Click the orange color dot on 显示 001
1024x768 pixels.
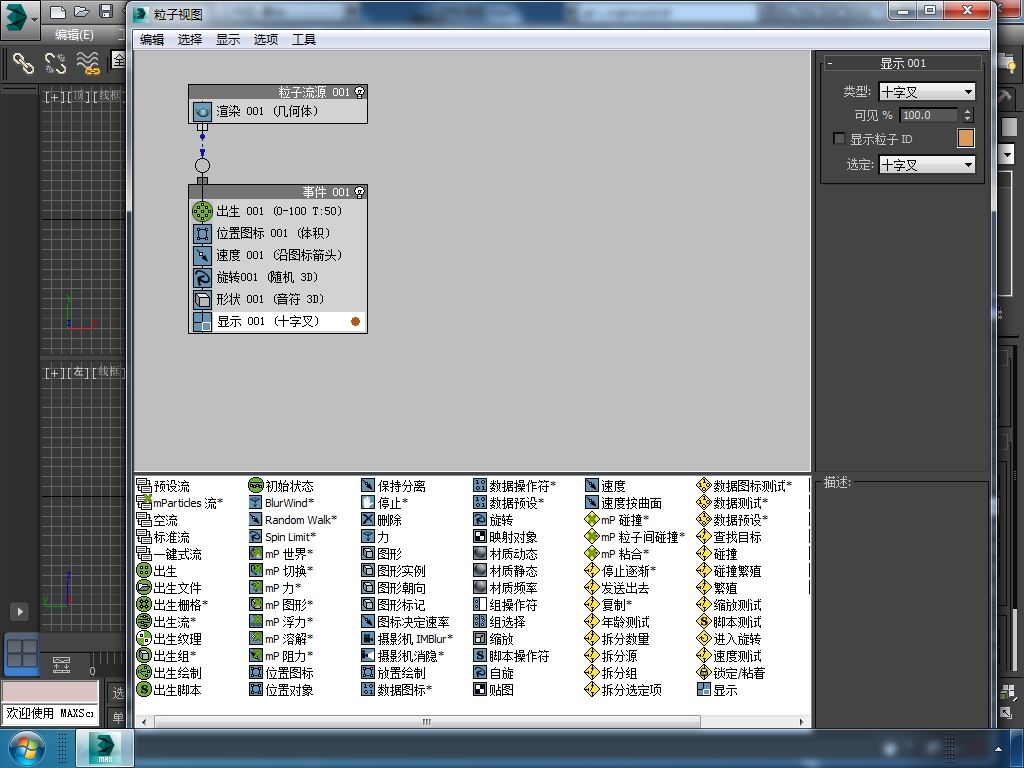tap(355, 321)
